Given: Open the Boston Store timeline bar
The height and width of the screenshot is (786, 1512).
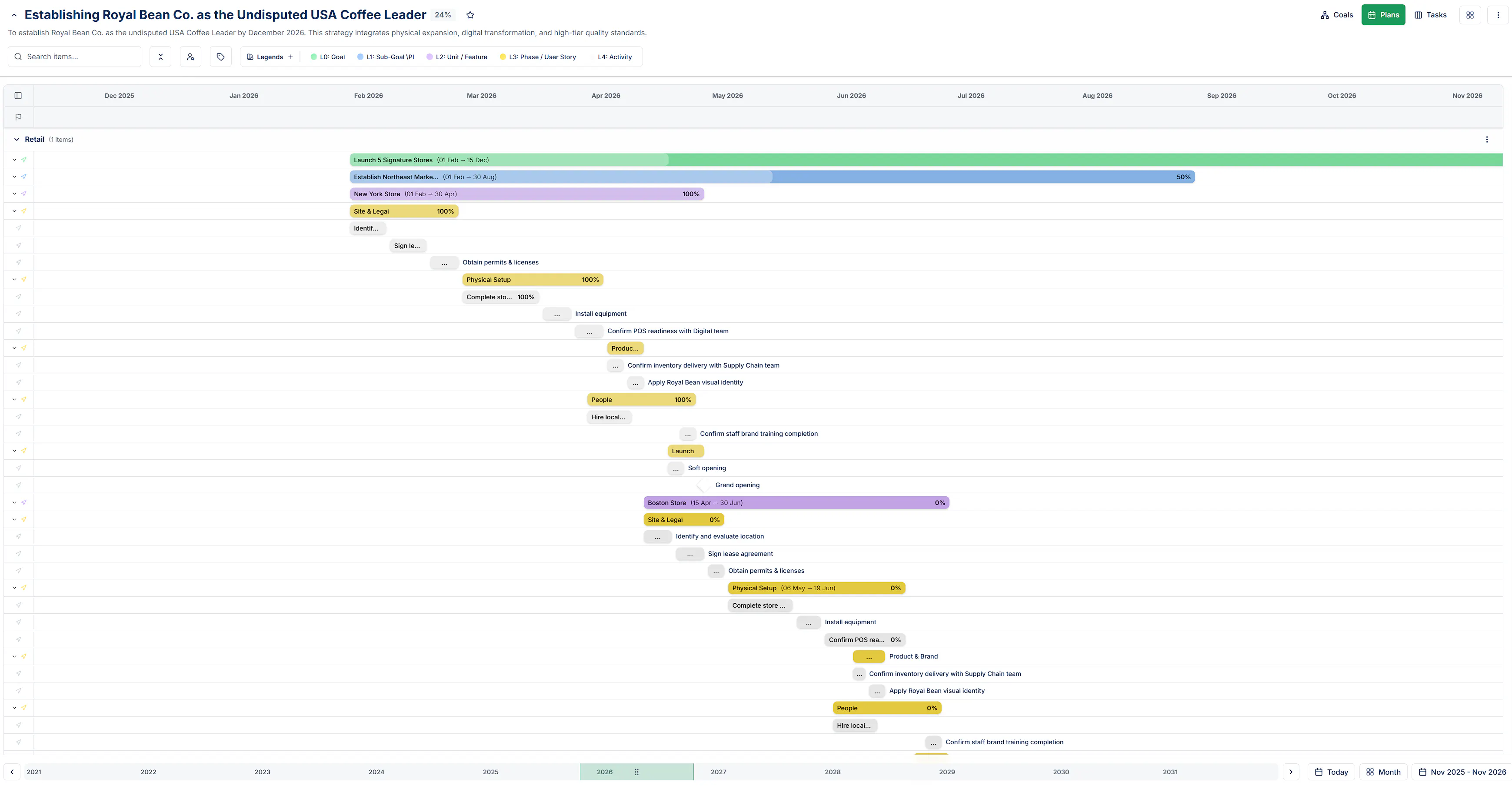Looking at the screenshot, I should (x=796, y=503).
